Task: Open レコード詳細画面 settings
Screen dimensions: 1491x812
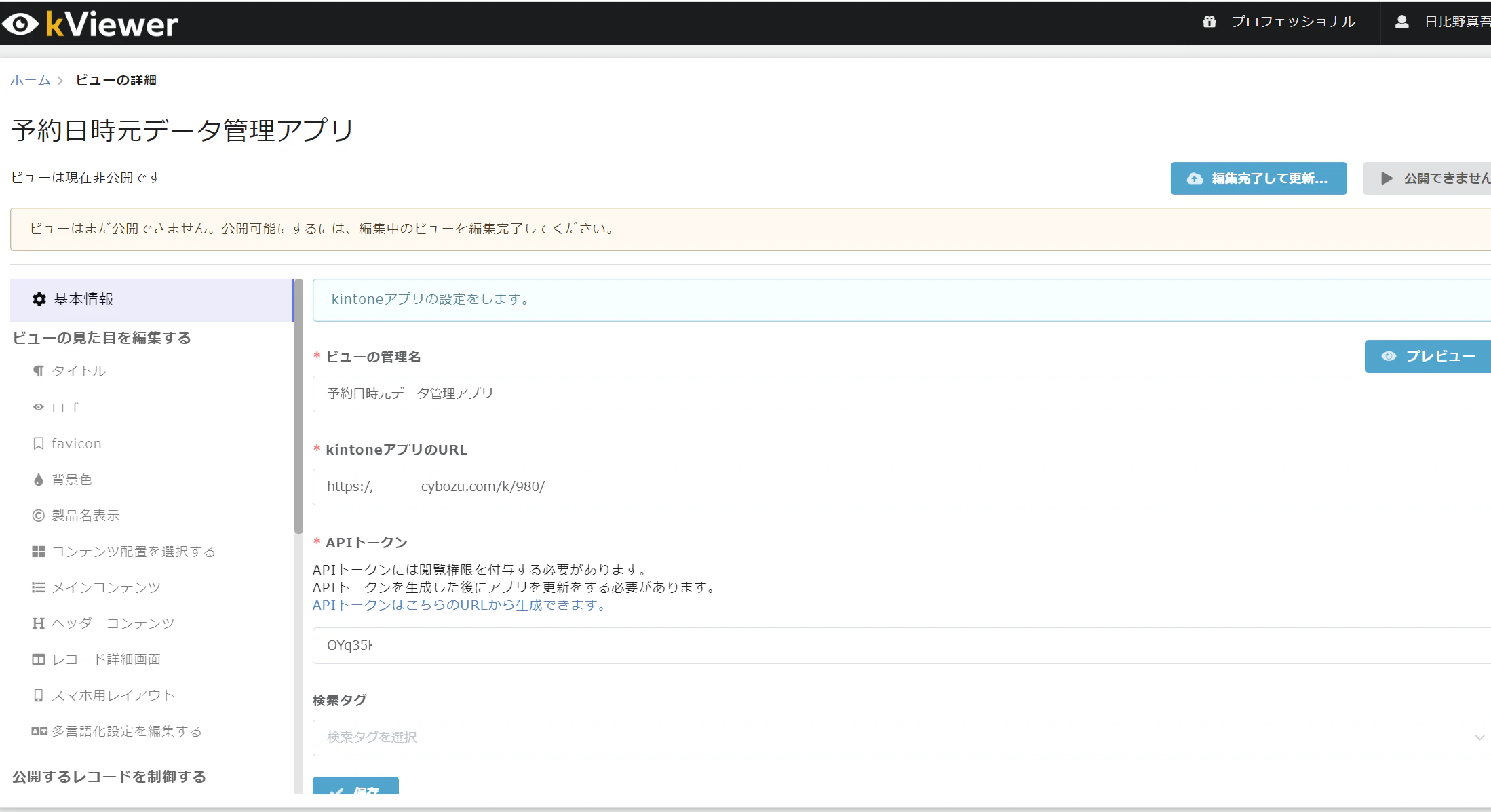Action: 106,659
